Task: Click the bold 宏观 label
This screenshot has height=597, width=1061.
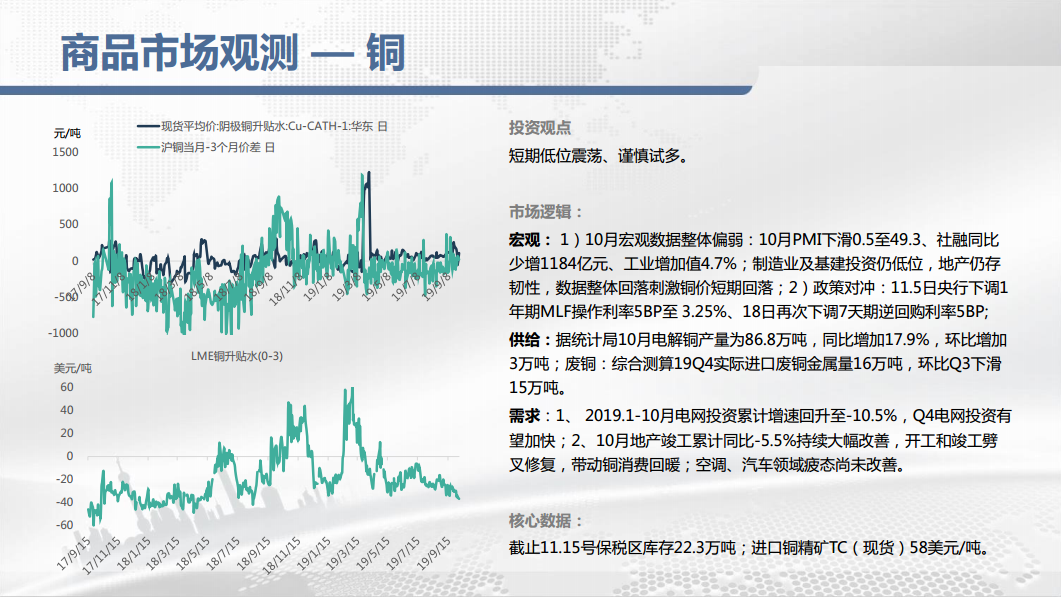Action: (529, 241)
